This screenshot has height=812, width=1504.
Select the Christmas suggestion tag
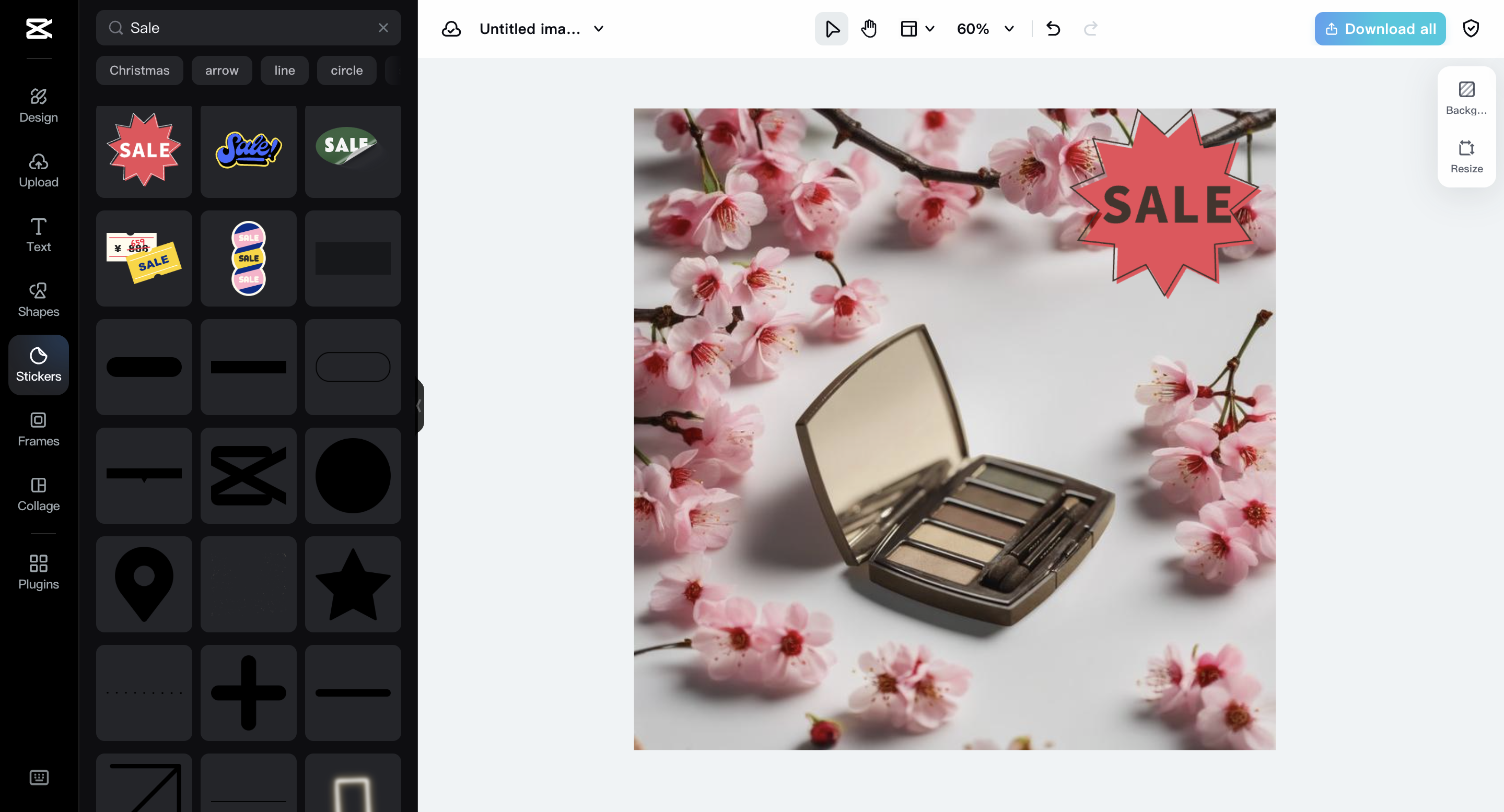click(139, 70)
